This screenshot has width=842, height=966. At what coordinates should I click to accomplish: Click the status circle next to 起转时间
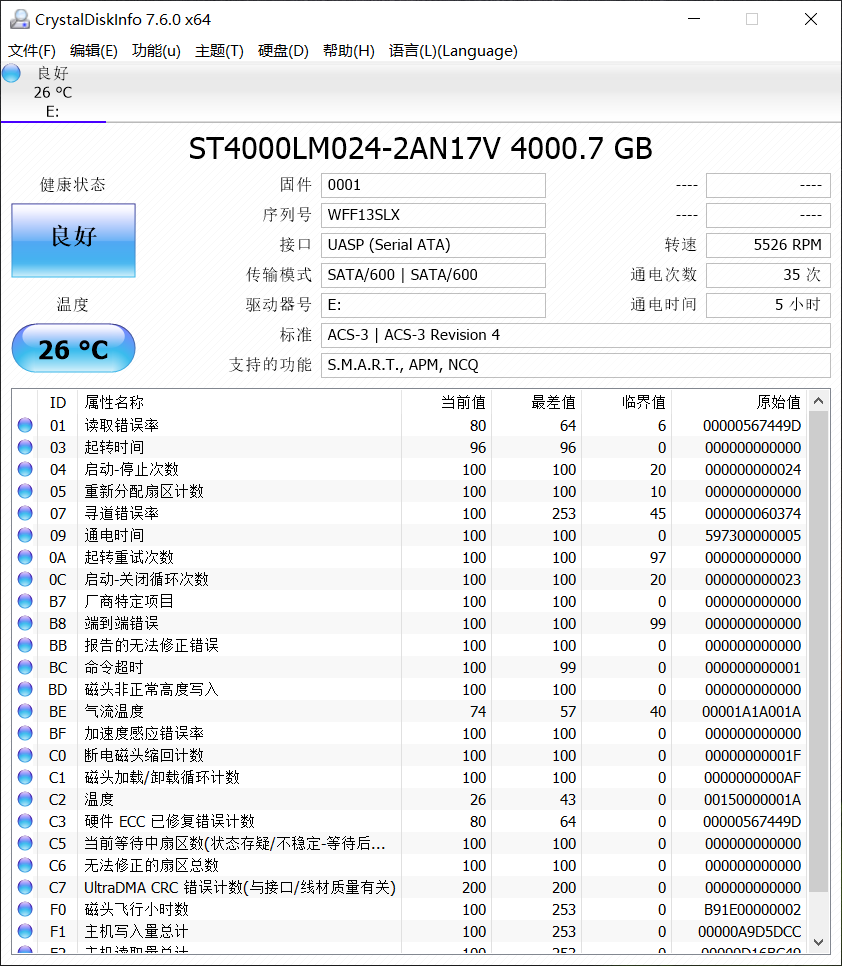click(x=24, y=447)
